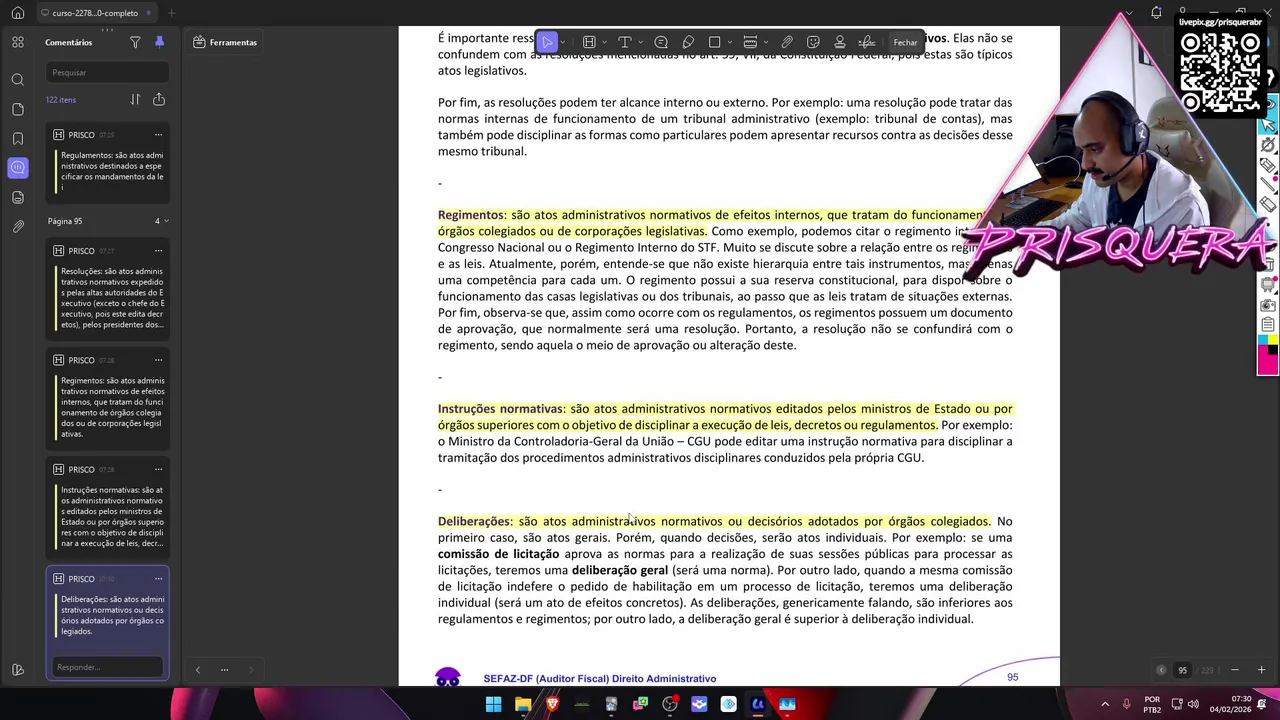Screen dimensions: 1280x720
Task: Go to previous comment arrow
Action: (x=197, y=669)
